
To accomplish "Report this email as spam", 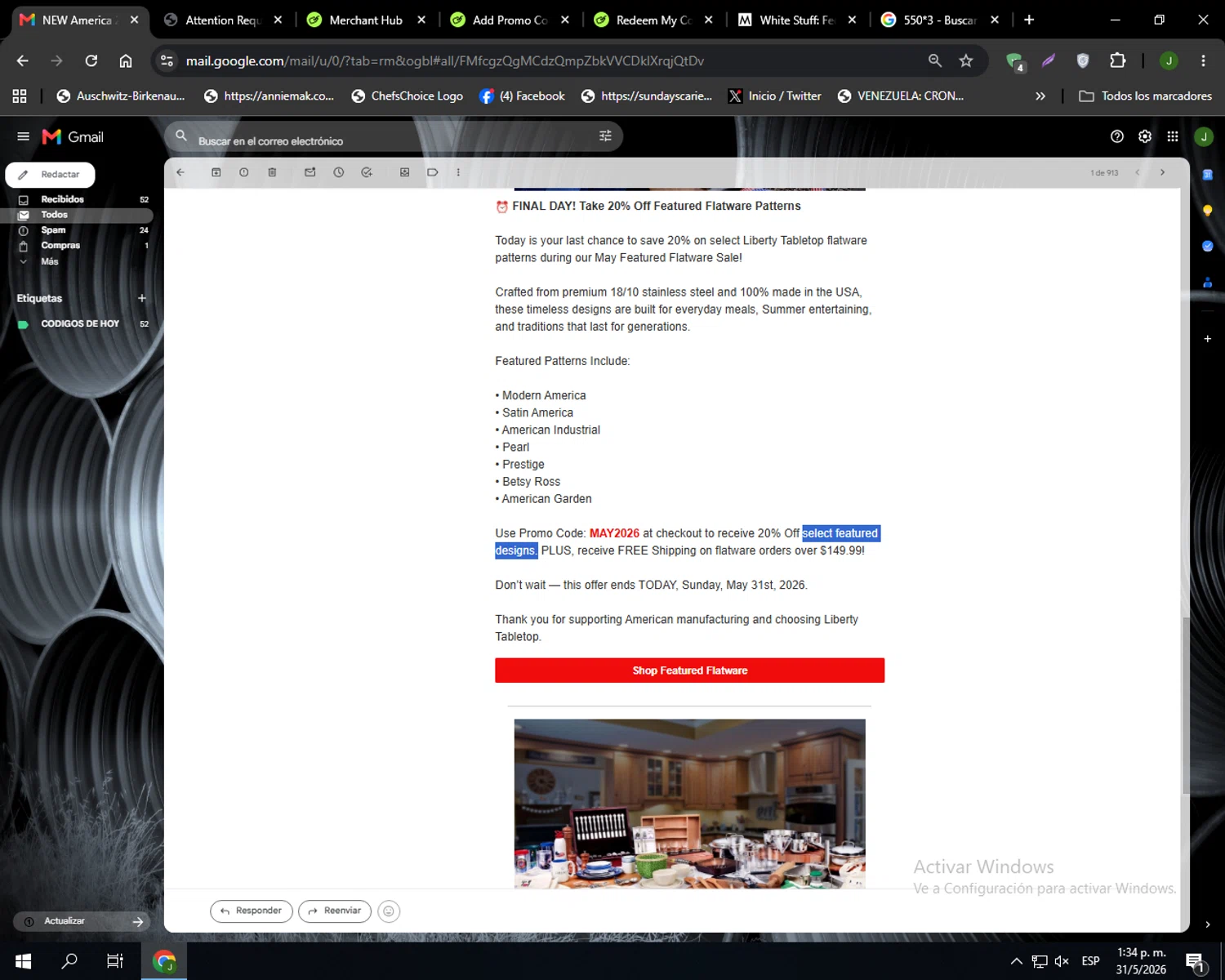I will point(244,172).
